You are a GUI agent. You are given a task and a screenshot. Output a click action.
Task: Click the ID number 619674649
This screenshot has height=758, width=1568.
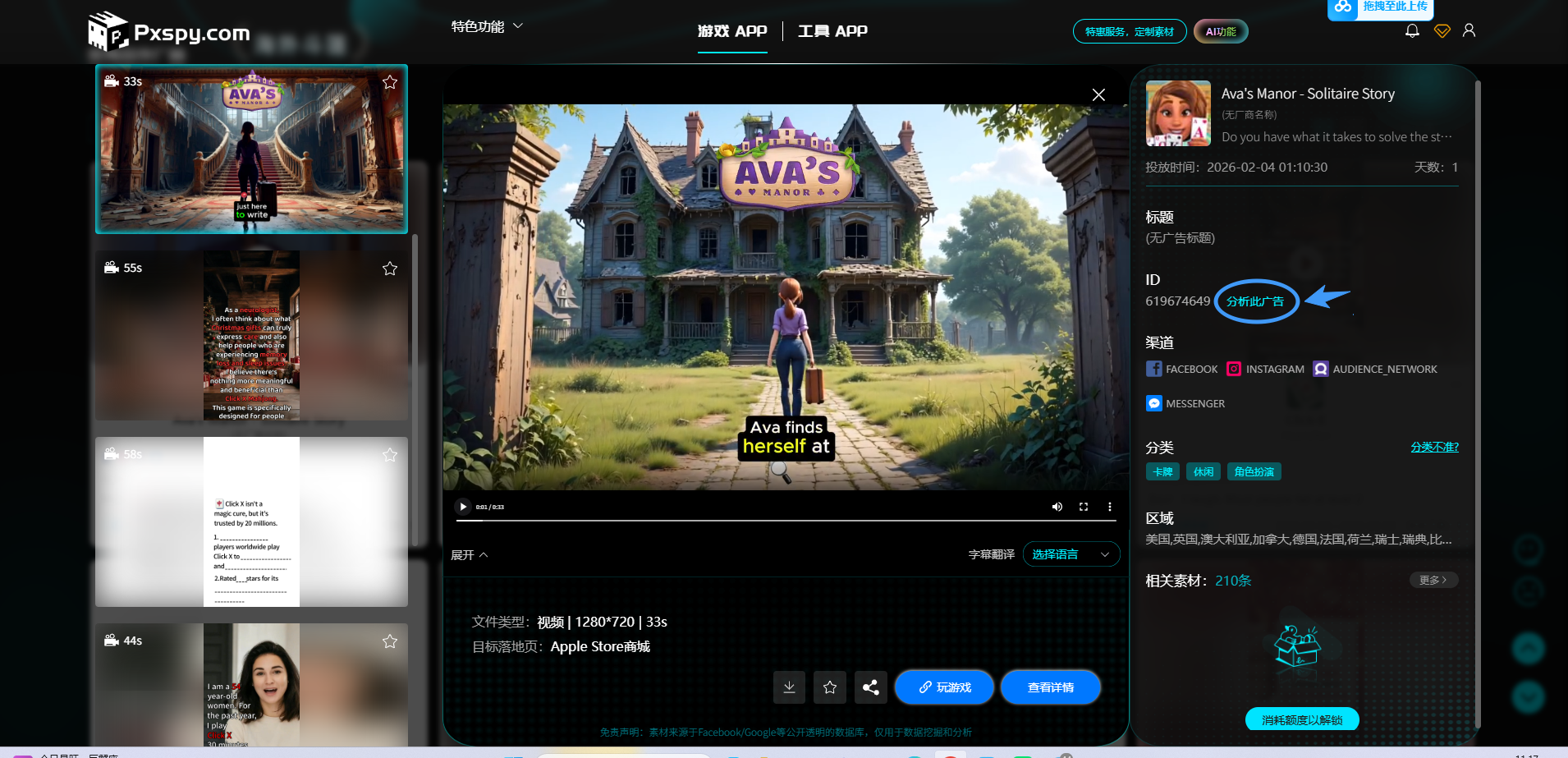pyautogui.click(x=1178, y=301)
